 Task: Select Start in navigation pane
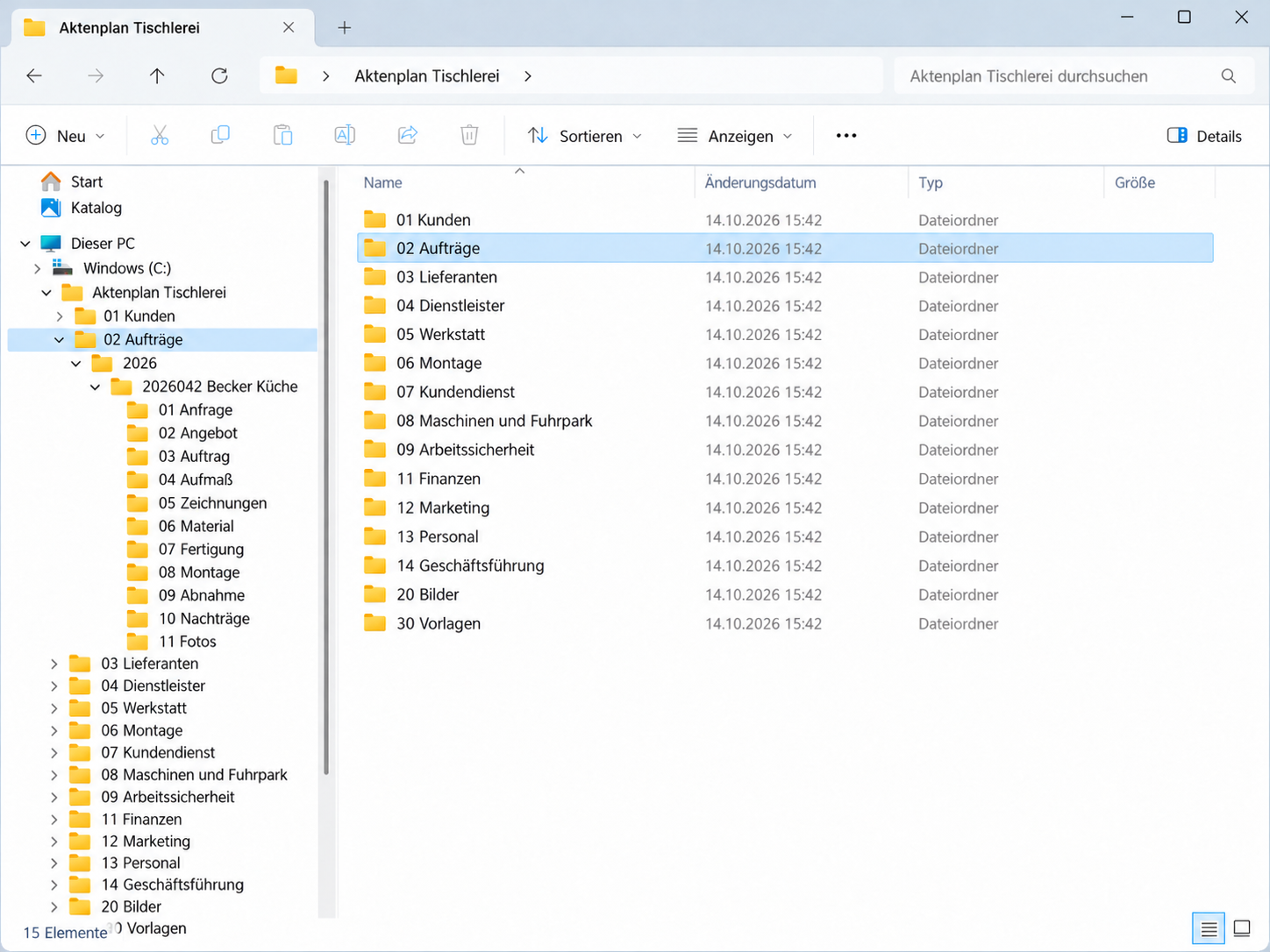point(87,182)
